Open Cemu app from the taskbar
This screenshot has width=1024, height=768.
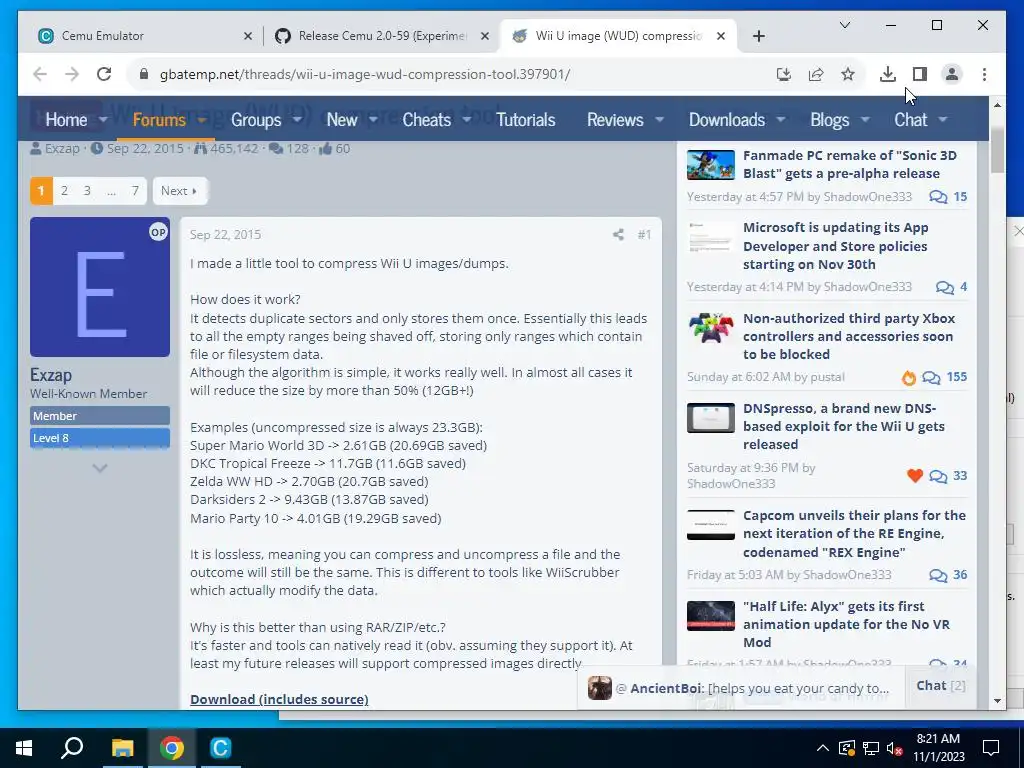coord(220,748)
